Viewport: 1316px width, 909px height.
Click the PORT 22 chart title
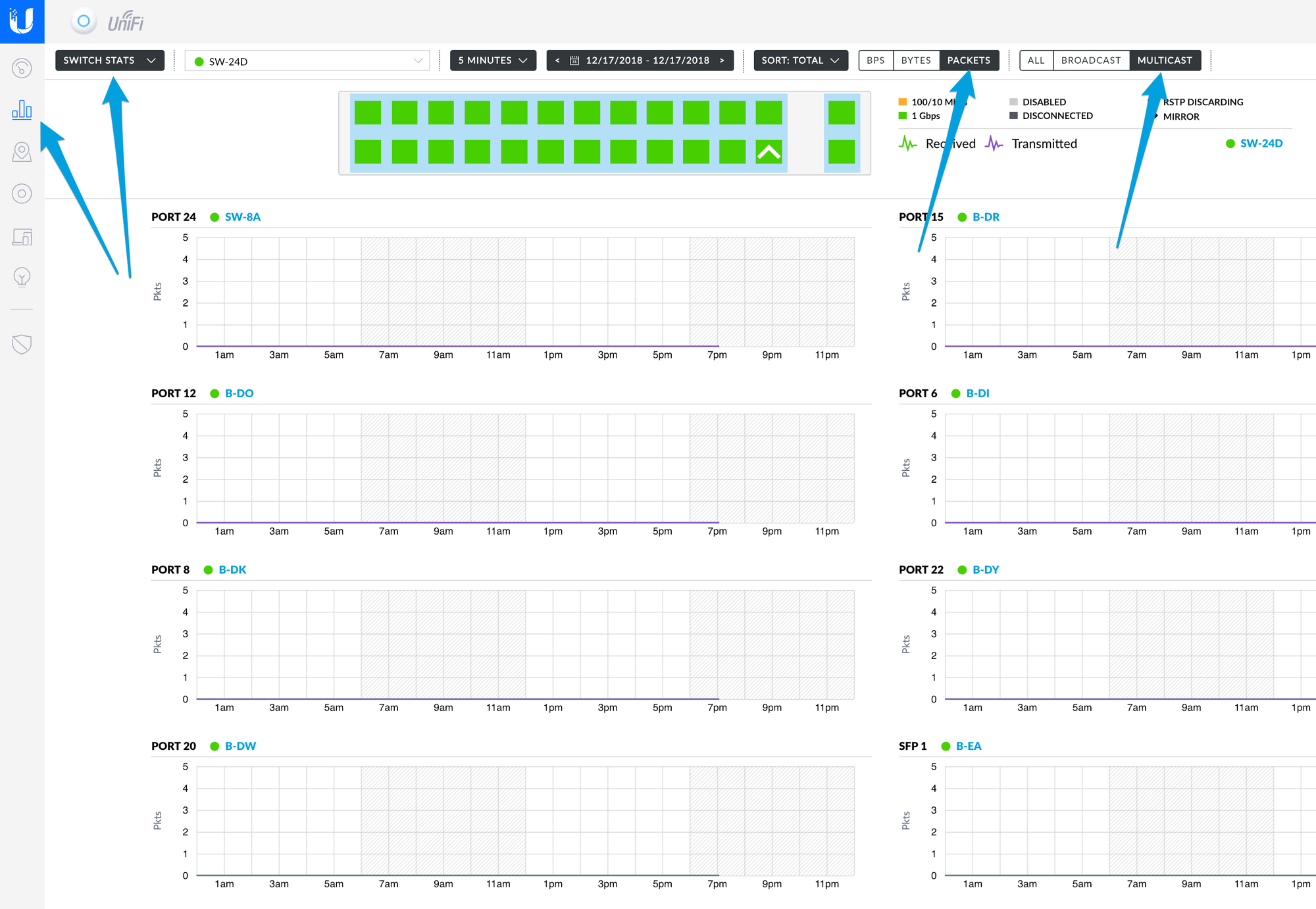(x=921, y=570)
